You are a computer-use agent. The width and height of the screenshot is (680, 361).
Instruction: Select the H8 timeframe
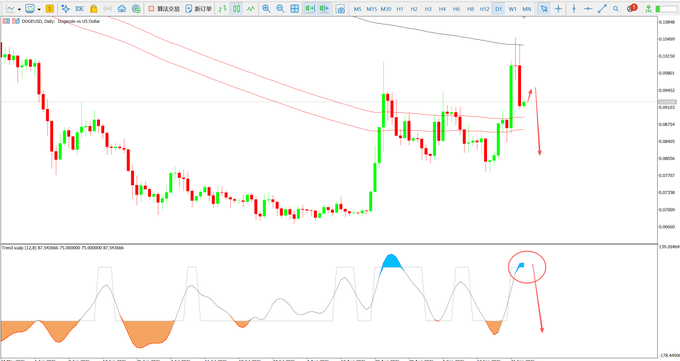470,9
